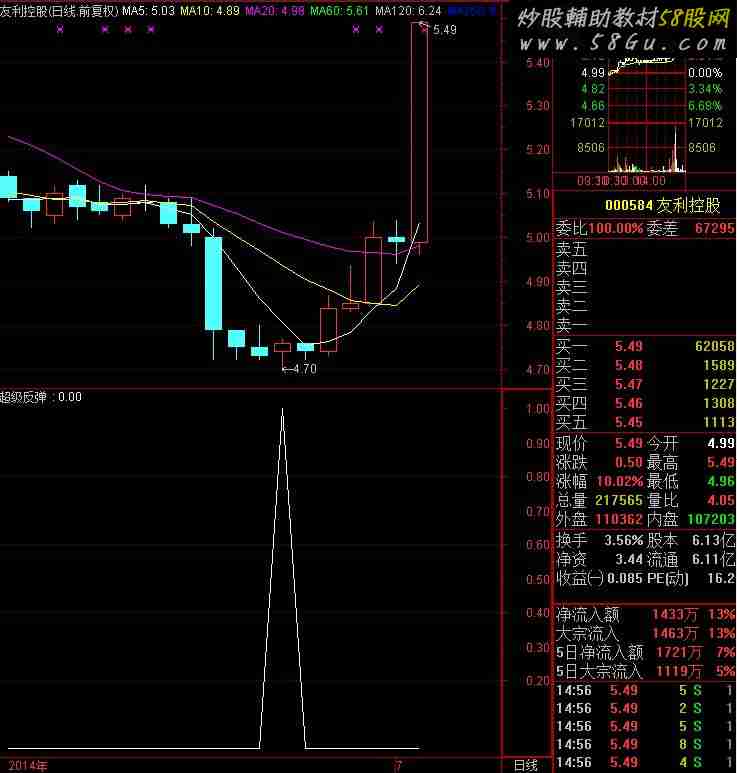Switch to the 日线 period tab
This screenshot has width=737, height=773.
526,765
